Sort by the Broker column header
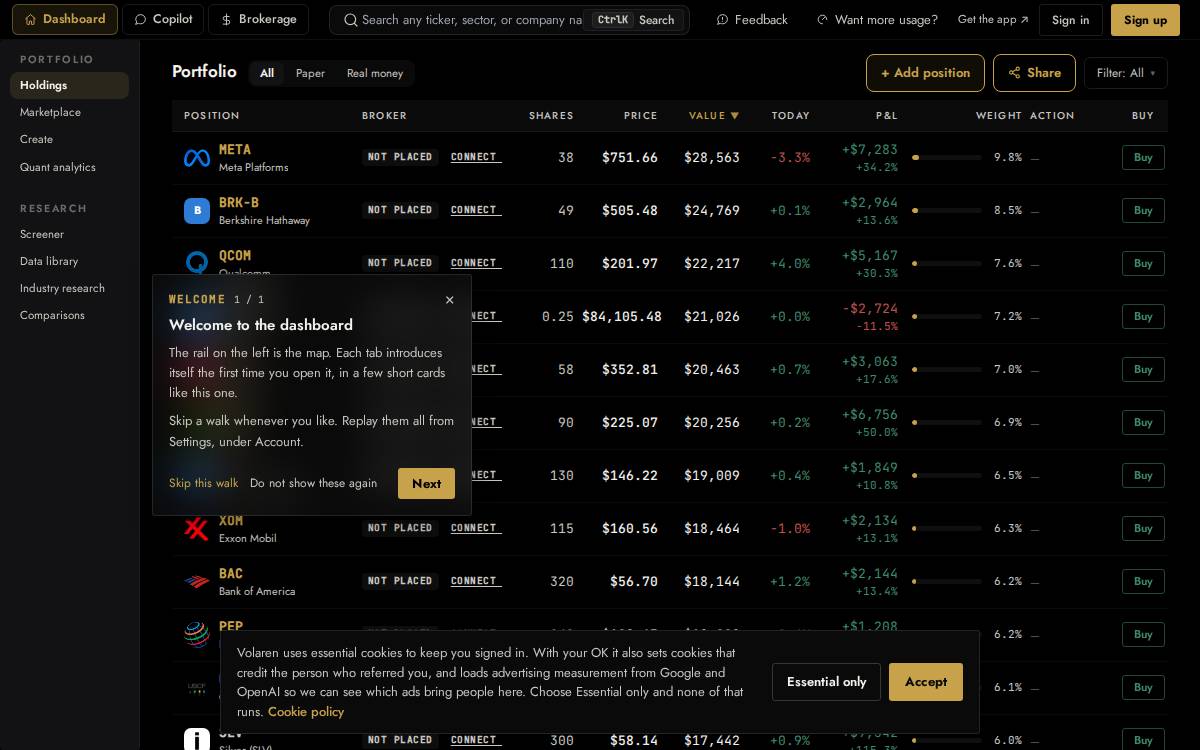The image size is (1200, 750). pyautogui.click(x=384, y=116)
